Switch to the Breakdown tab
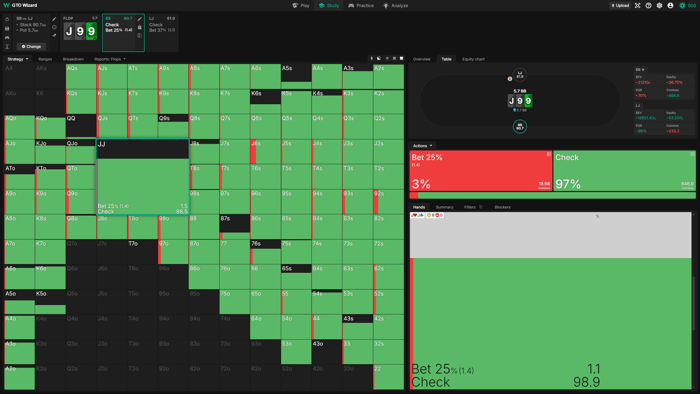The image size is (700, 394). click(x=73, y=59)
